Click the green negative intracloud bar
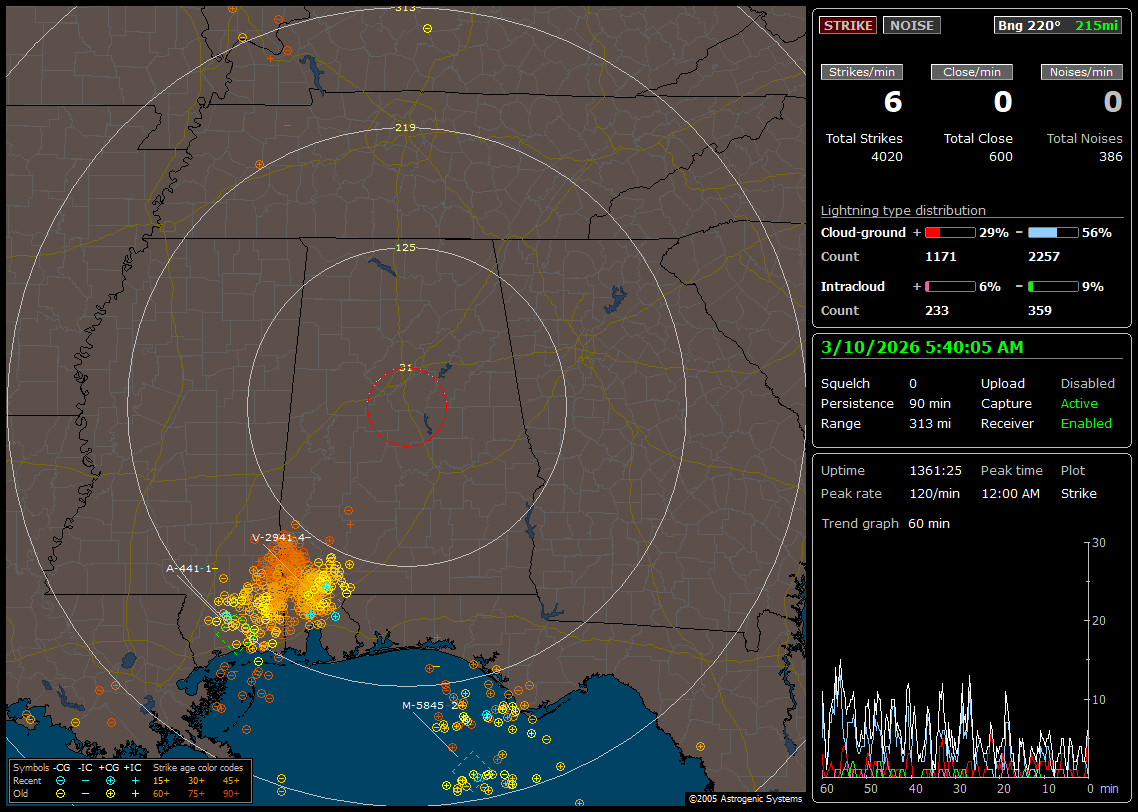Screen dimensions: 1138x812 pos(1053,286)
